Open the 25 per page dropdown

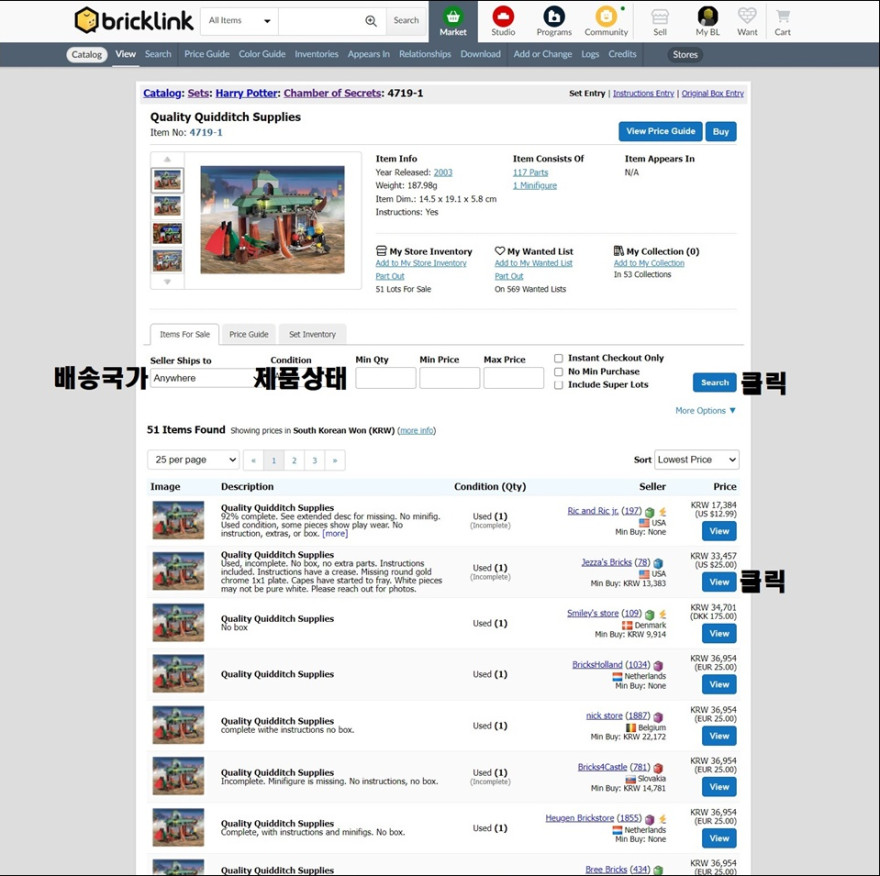click(194, 460)
